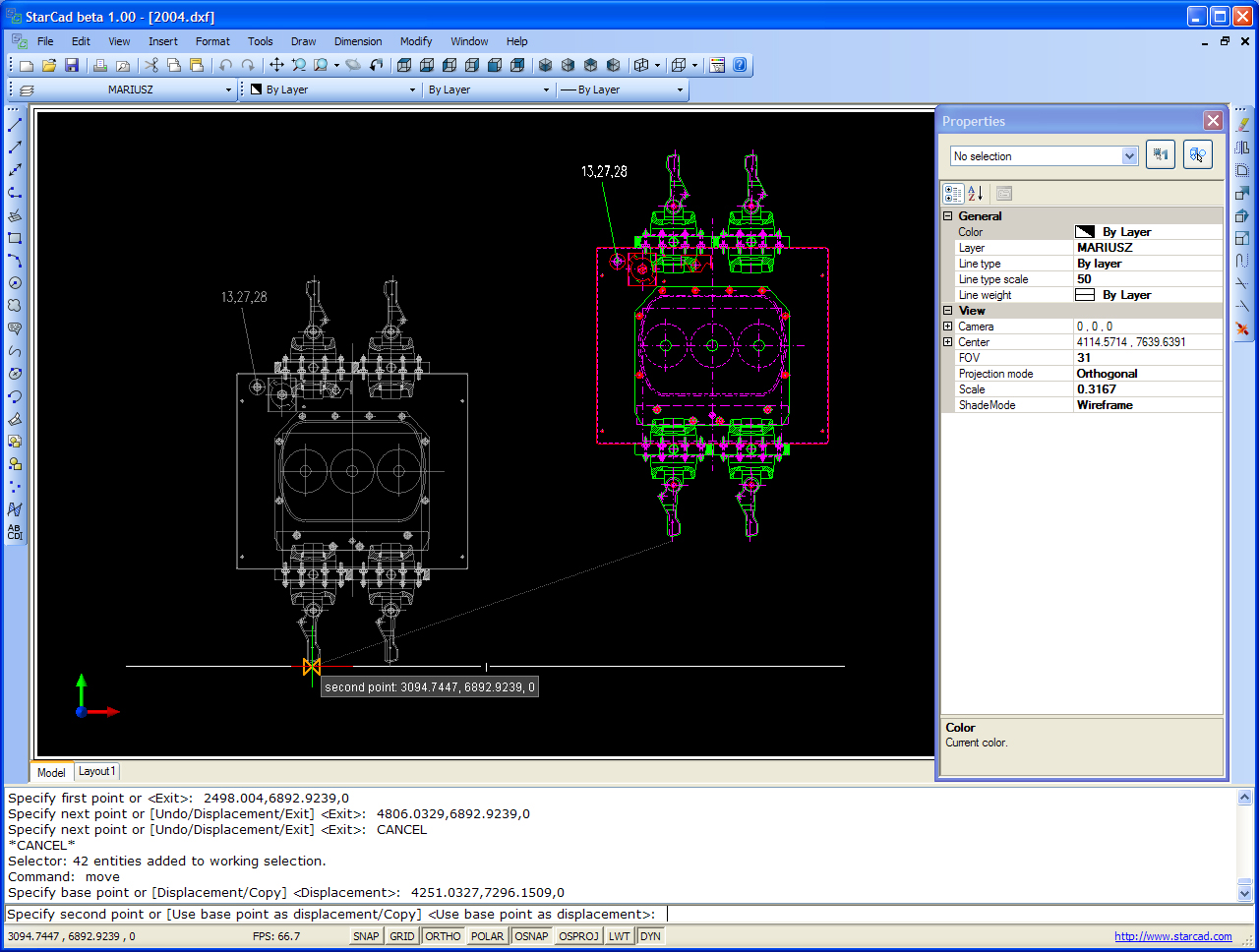Create a new drawing with New icon
The height and width of the screenshot is (952, 1259).
pyautogui.click(x=27, y=65)
